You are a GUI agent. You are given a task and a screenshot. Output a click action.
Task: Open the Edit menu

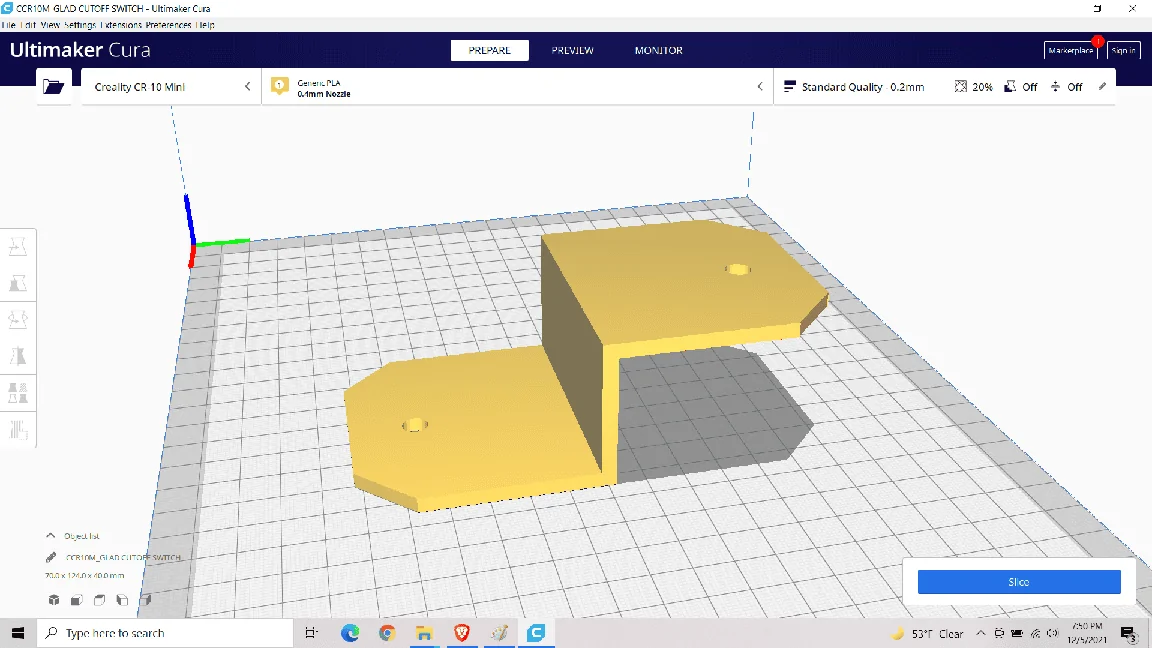tap(29, 24)
